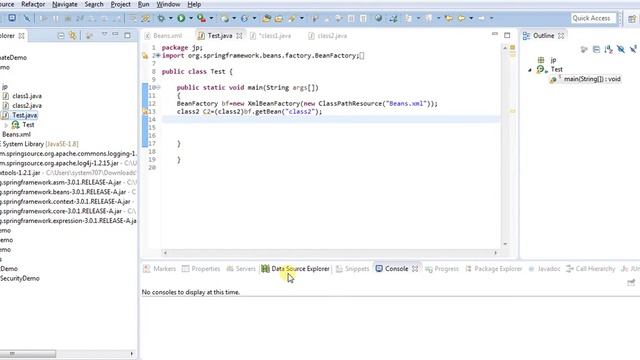
Task: Maximize the editor area
Action: (507, 36)
